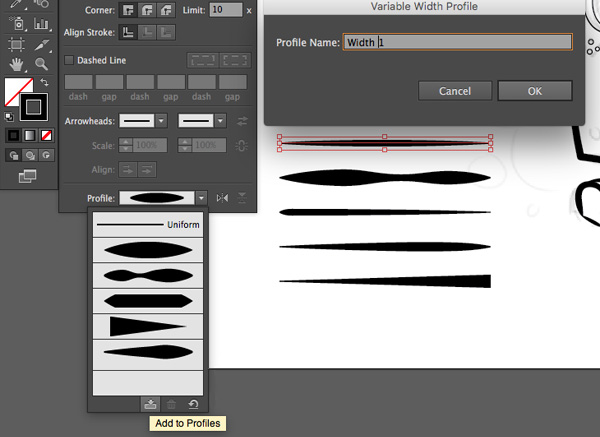Click Reset Profiles icon in profile list

(192, 404)
